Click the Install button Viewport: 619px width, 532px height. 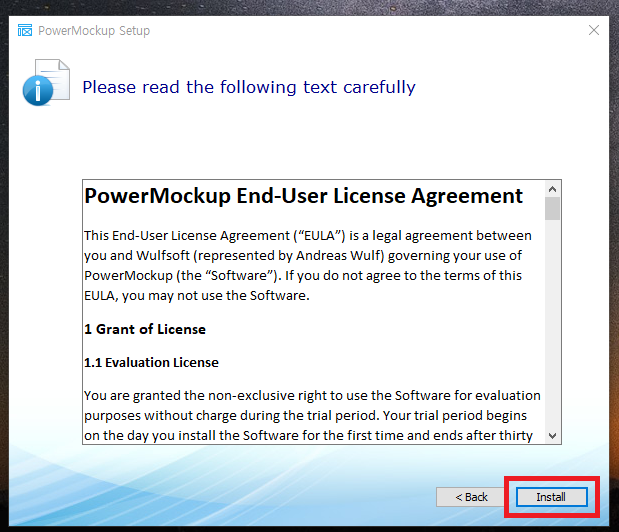tap(551, 497)
